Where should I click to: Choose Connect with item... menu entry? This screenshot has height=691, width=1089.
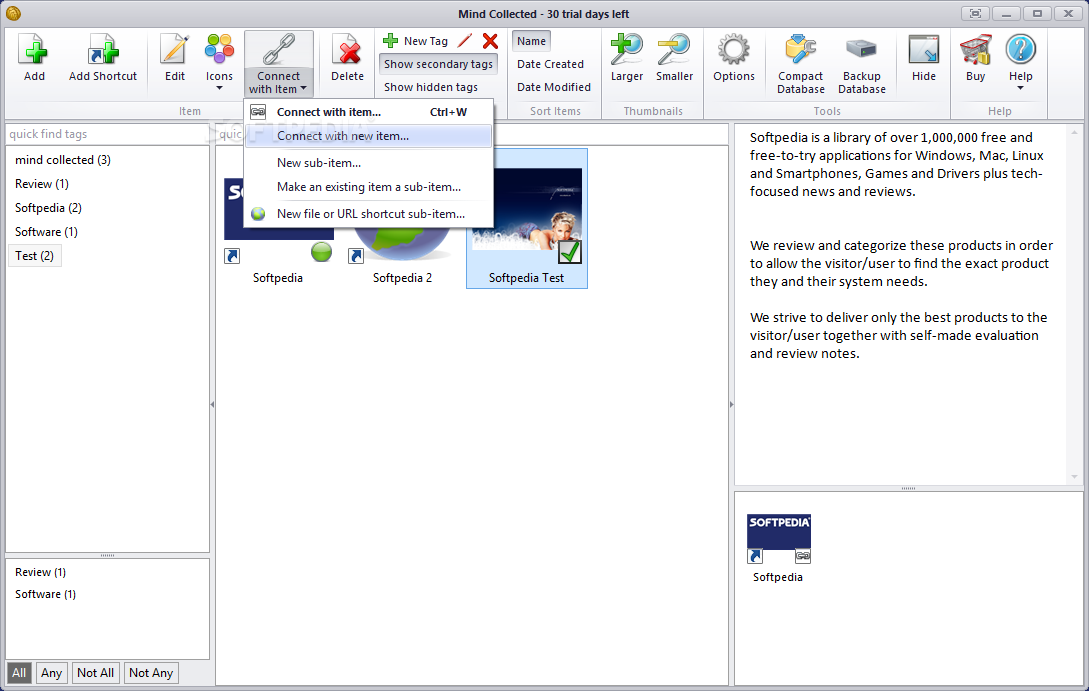click(x=369, y=112)
